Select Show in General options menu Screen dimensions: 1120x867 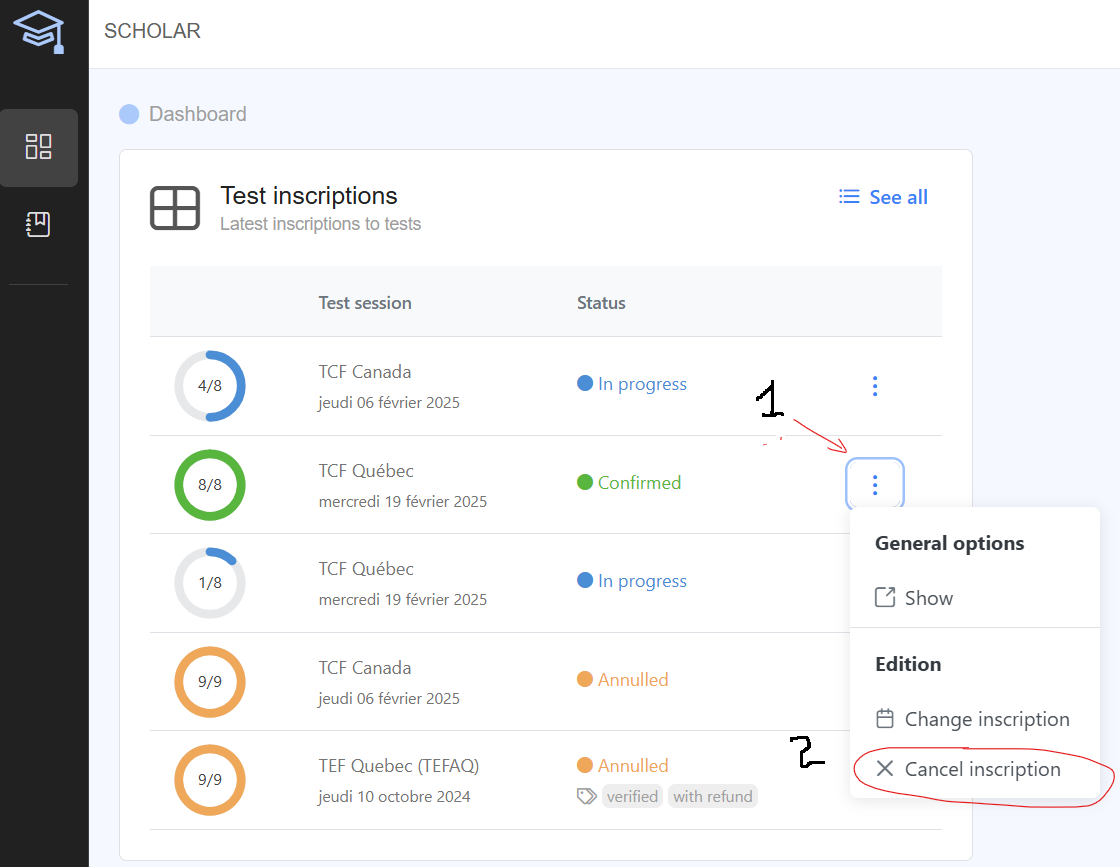coord(928,598)
